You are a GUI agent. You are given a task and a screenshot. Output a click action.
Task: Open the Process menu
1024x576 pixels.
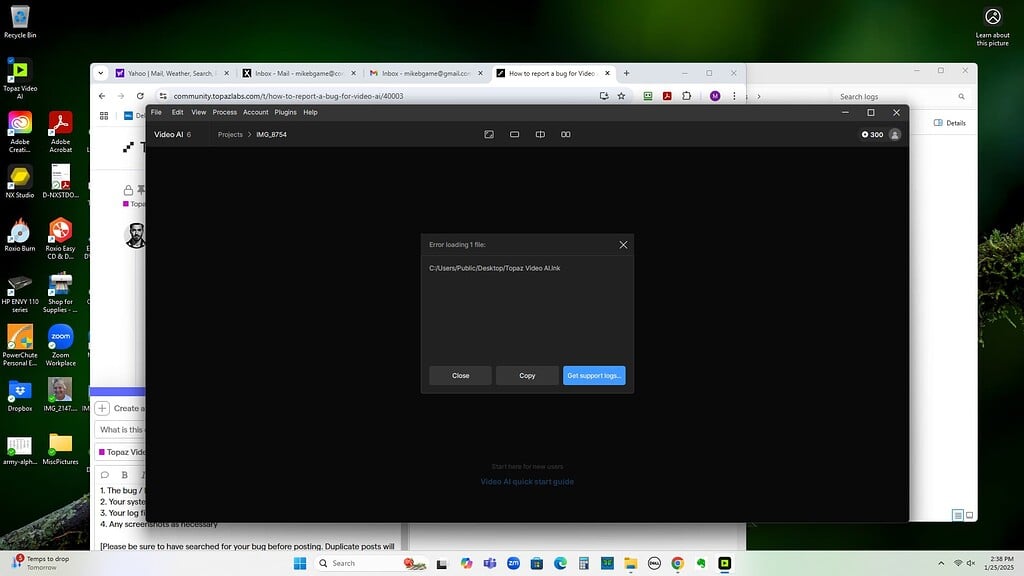(x=224, y=112)
